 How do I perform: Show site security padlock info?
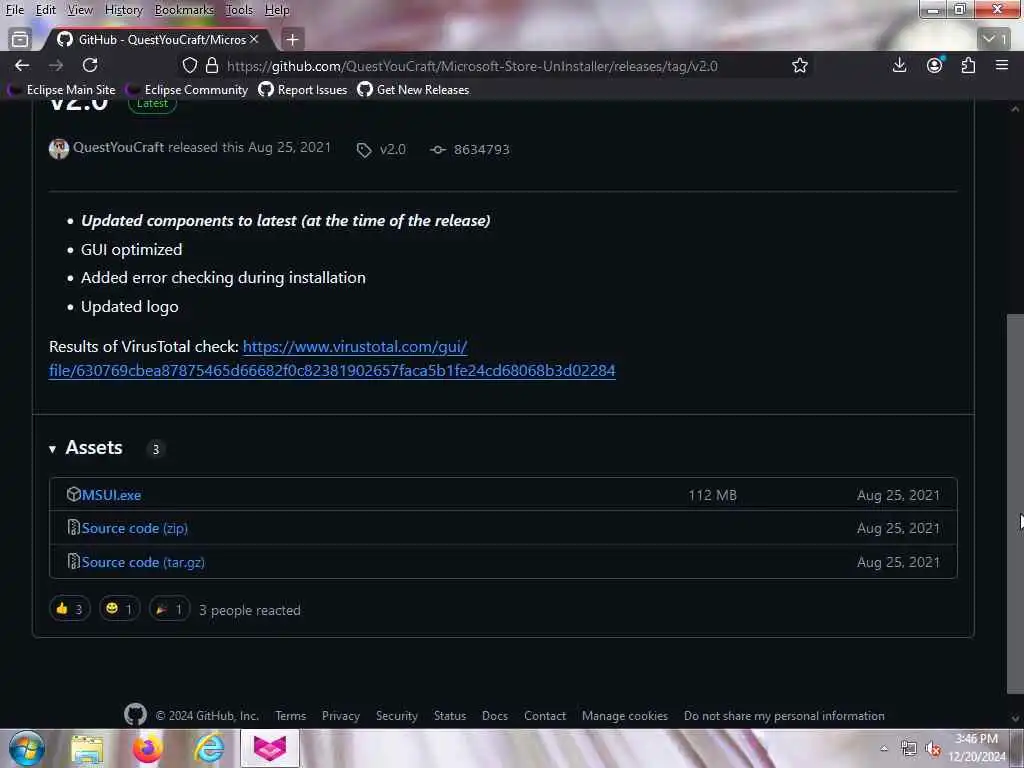pyautogui.click(x=212, y=65)
